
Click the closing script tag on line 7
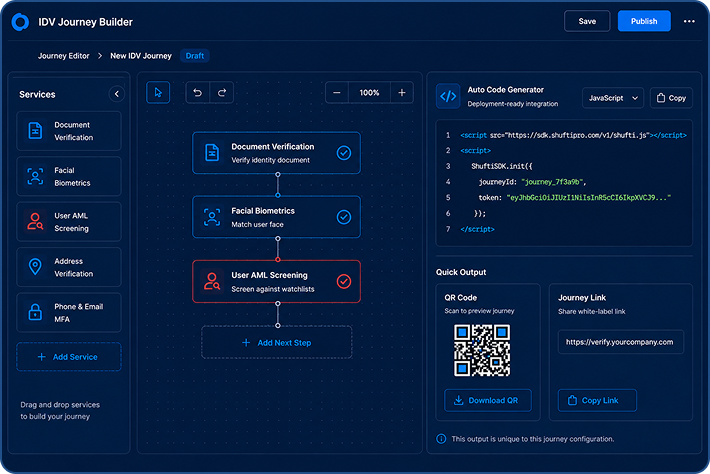point(477,229)
